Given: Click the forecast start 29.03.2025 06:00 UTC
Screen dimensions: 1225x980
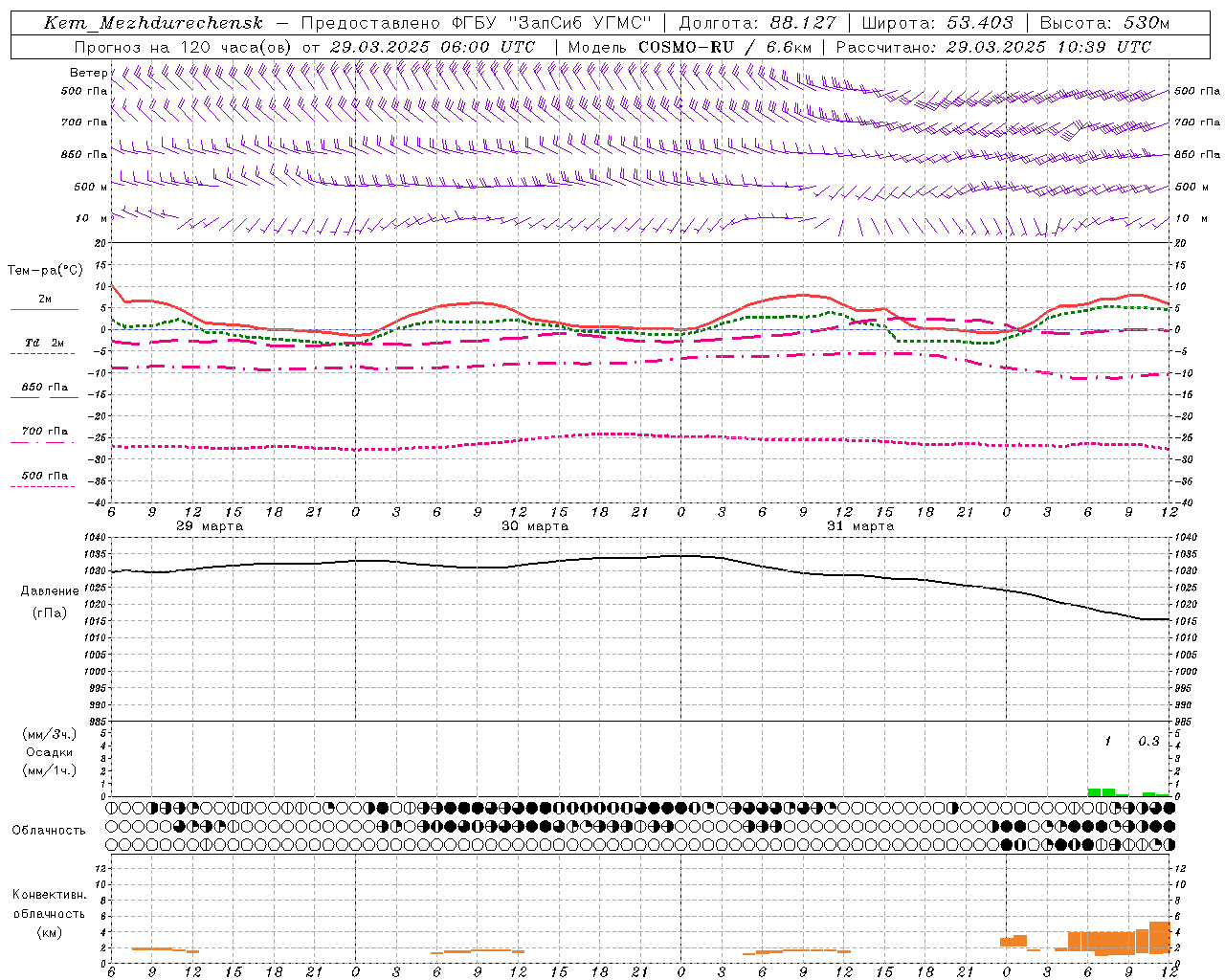Looking at the screenshot, I should (x=432, y=47).
